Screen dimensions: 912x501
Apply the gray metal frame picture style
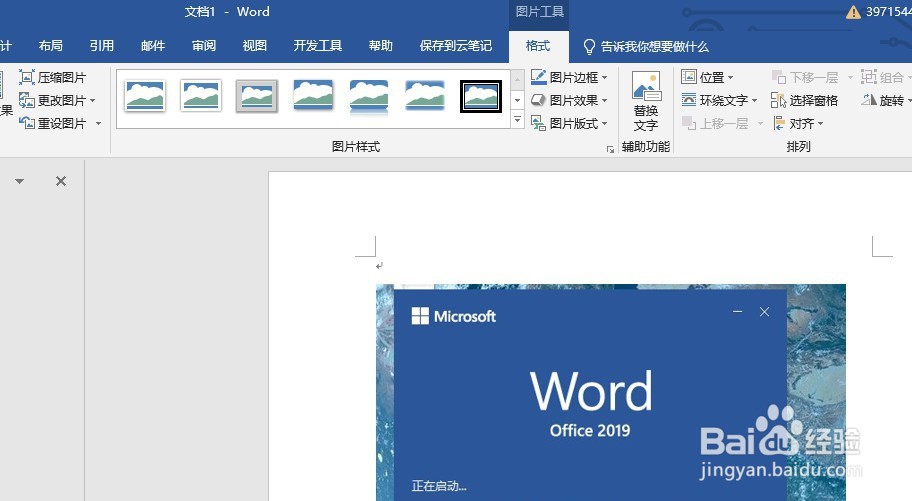tap(256, 96)
